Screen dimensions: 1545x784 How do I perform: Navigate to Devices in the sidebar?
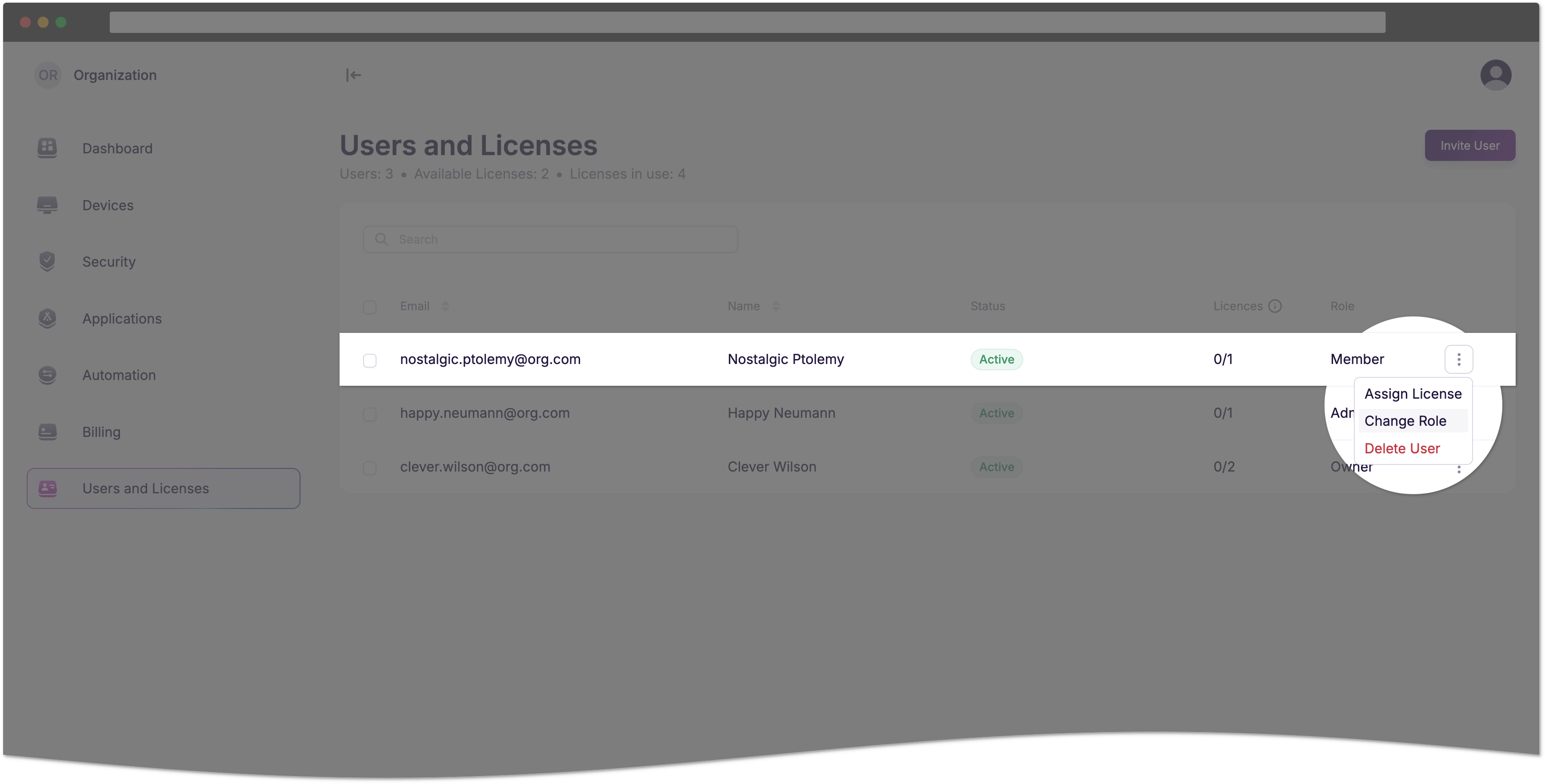(x=108, y=205)
